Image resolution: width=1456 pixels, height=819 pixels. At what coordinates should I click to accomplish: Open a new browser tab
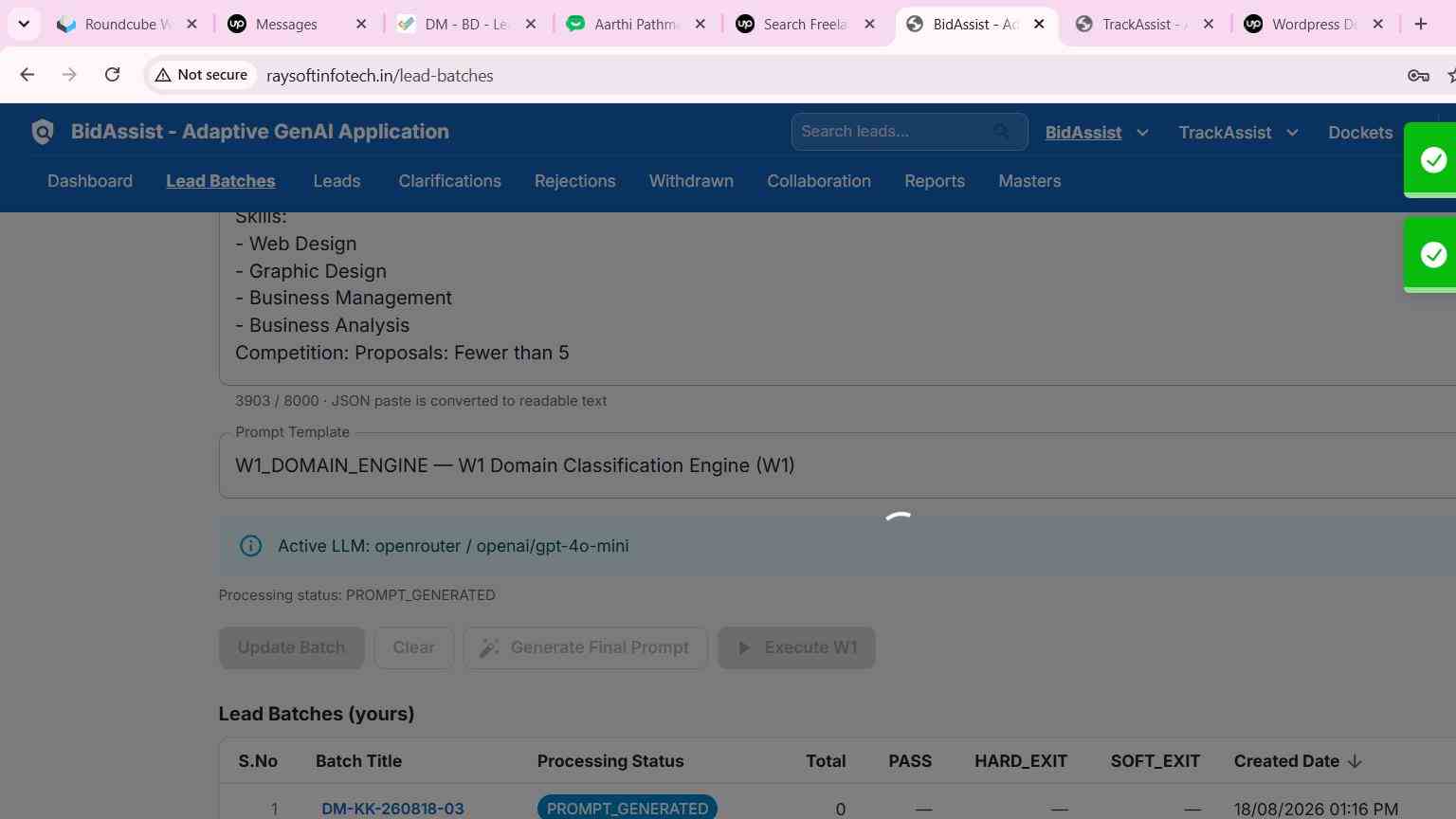[x=1420, y=24]
